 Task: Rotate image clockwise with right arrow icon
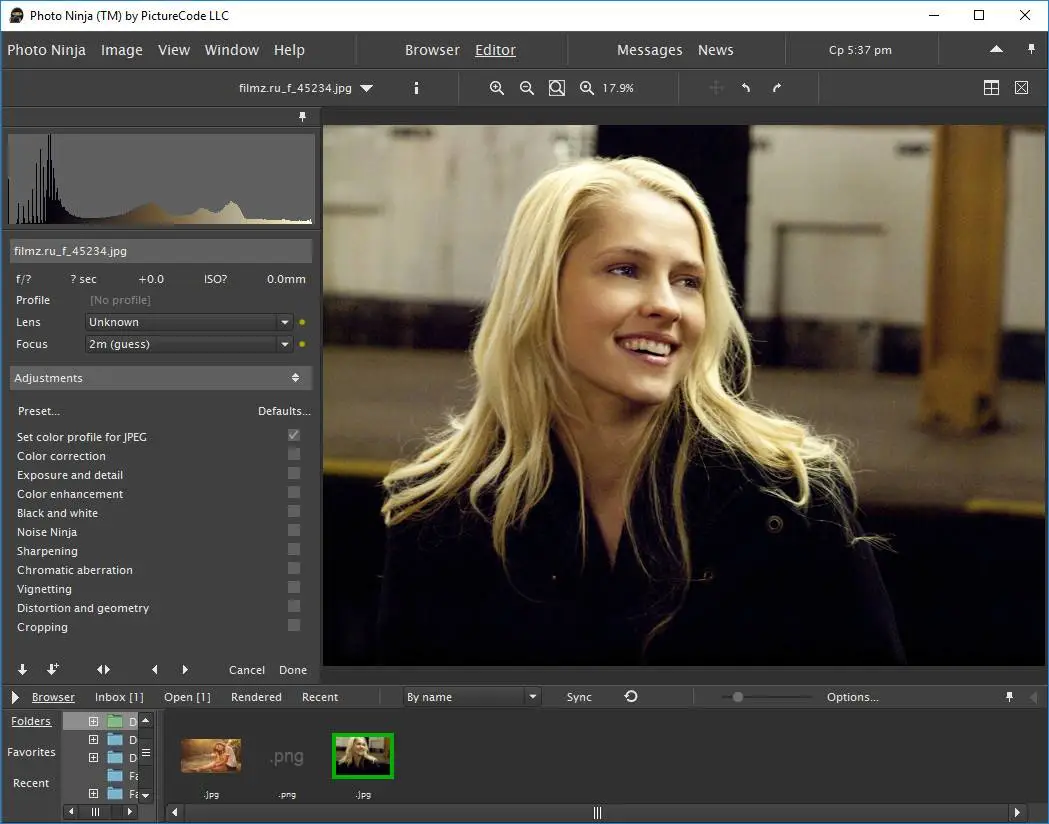[776, 88]
